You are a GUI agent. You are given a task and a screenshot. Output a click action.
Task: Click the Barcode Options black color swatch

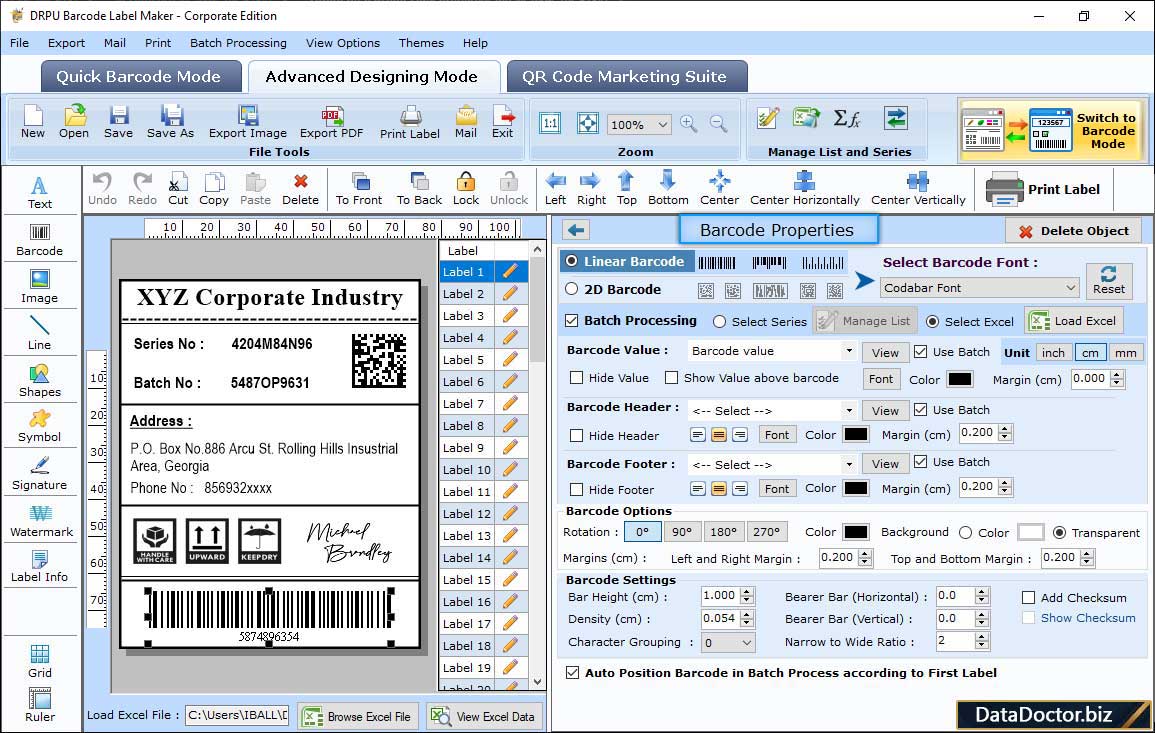point(855,532)
